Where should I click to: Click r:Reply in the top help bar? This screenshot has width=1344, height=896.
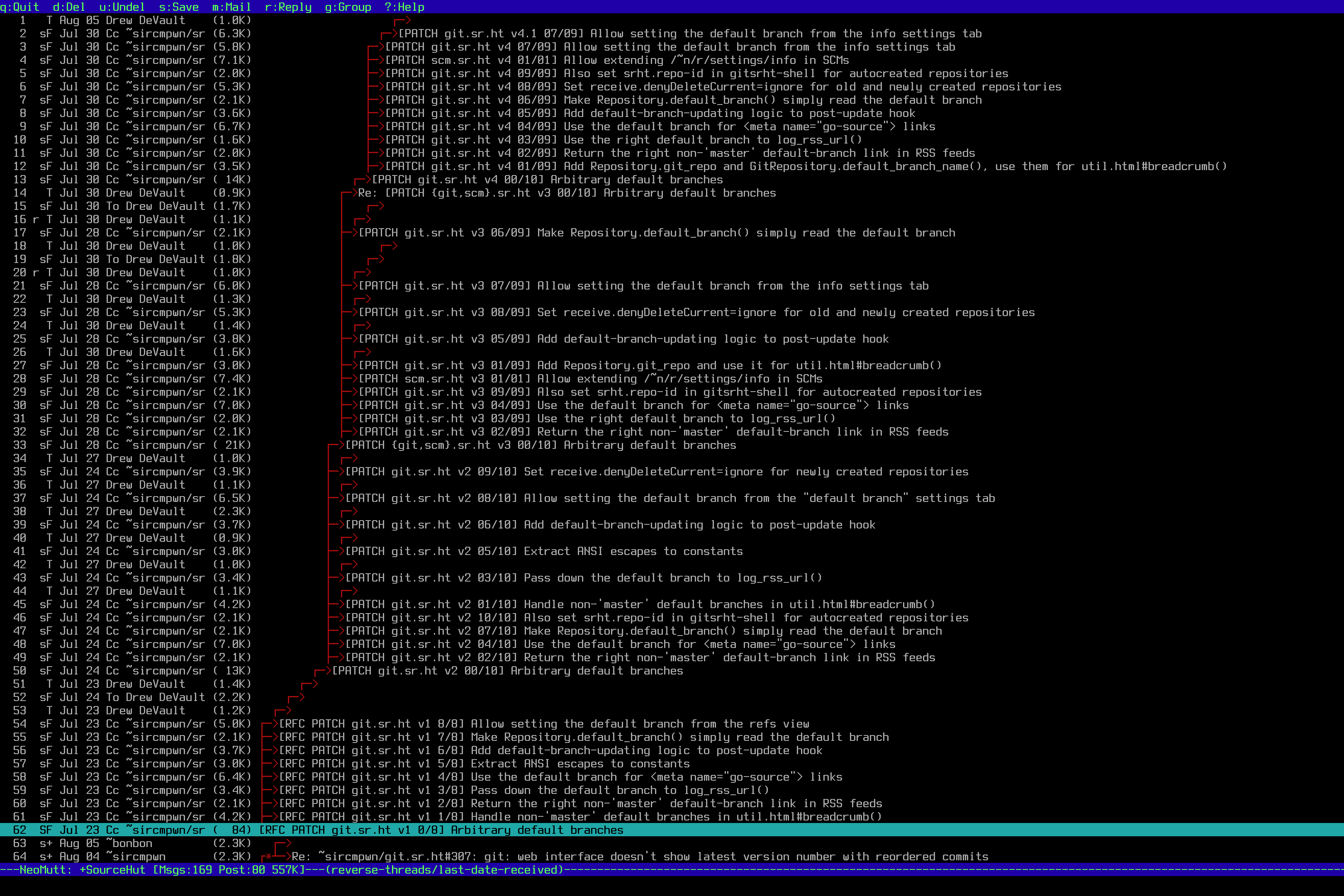[x=288, y=7]
